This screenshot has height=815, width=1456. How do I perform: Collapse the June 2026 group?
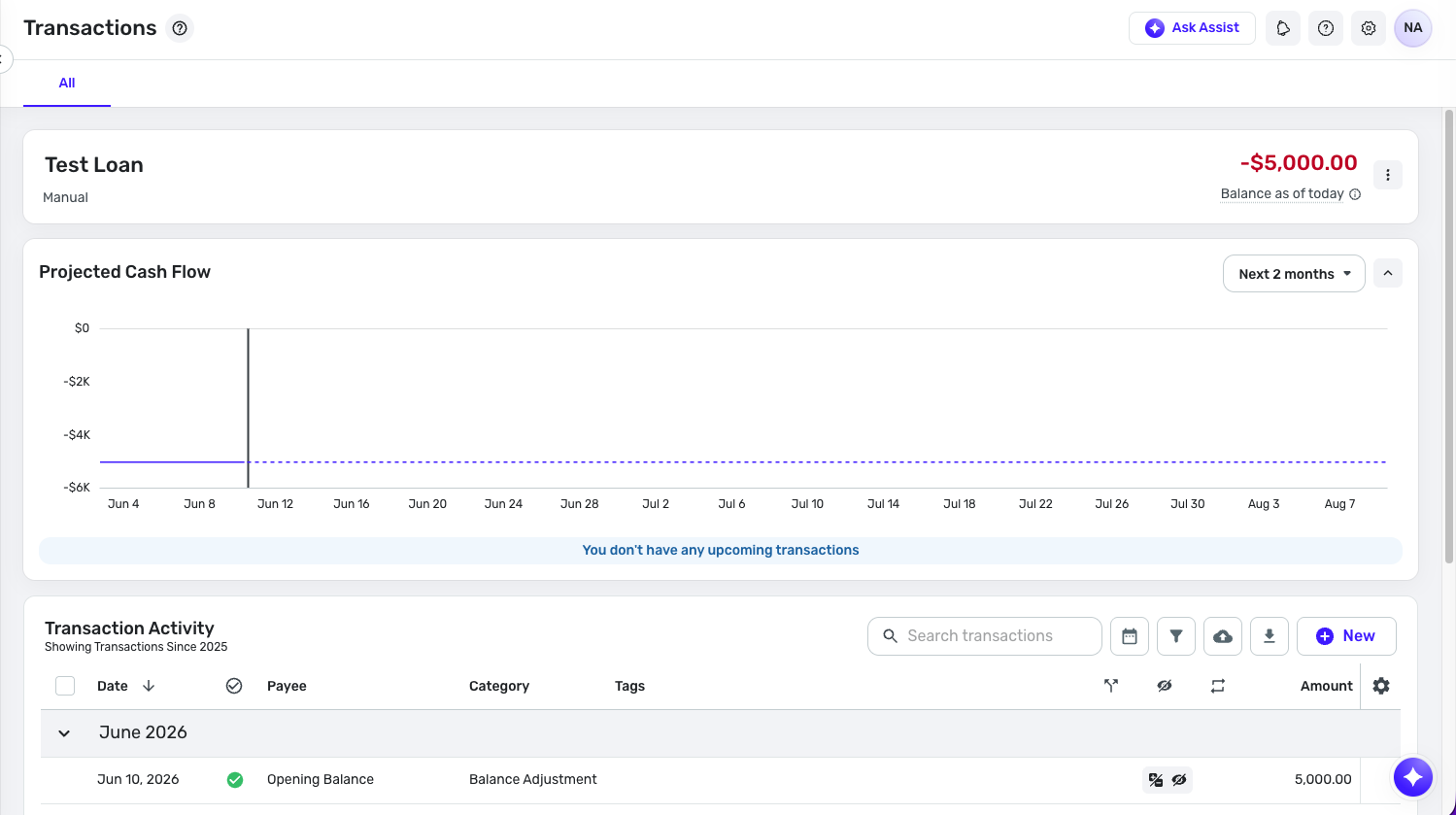[x=64, y=733]
